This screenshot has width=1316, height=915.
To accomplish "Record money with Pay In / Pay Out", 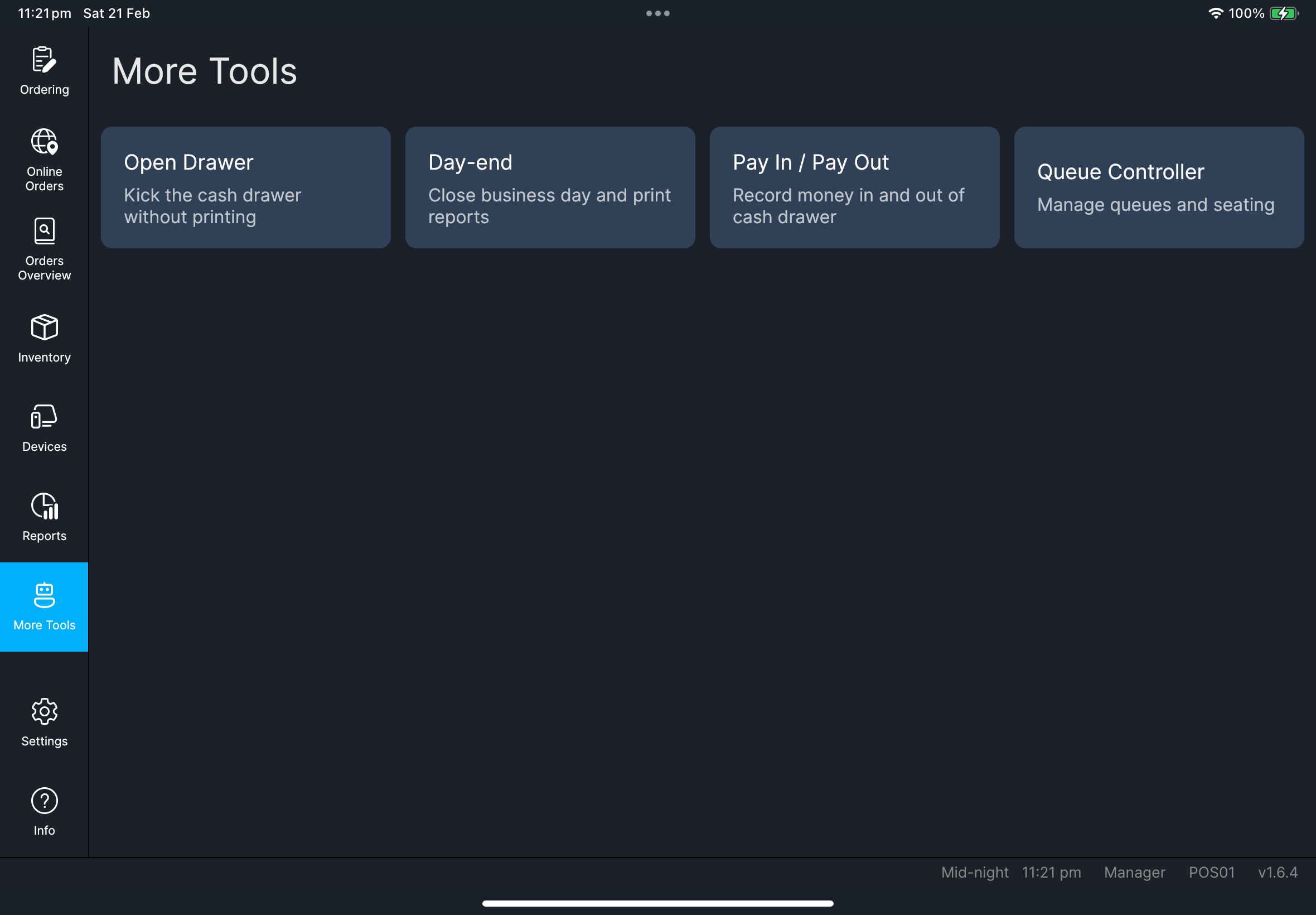I will pyautogui.click(x=854, y=187).
